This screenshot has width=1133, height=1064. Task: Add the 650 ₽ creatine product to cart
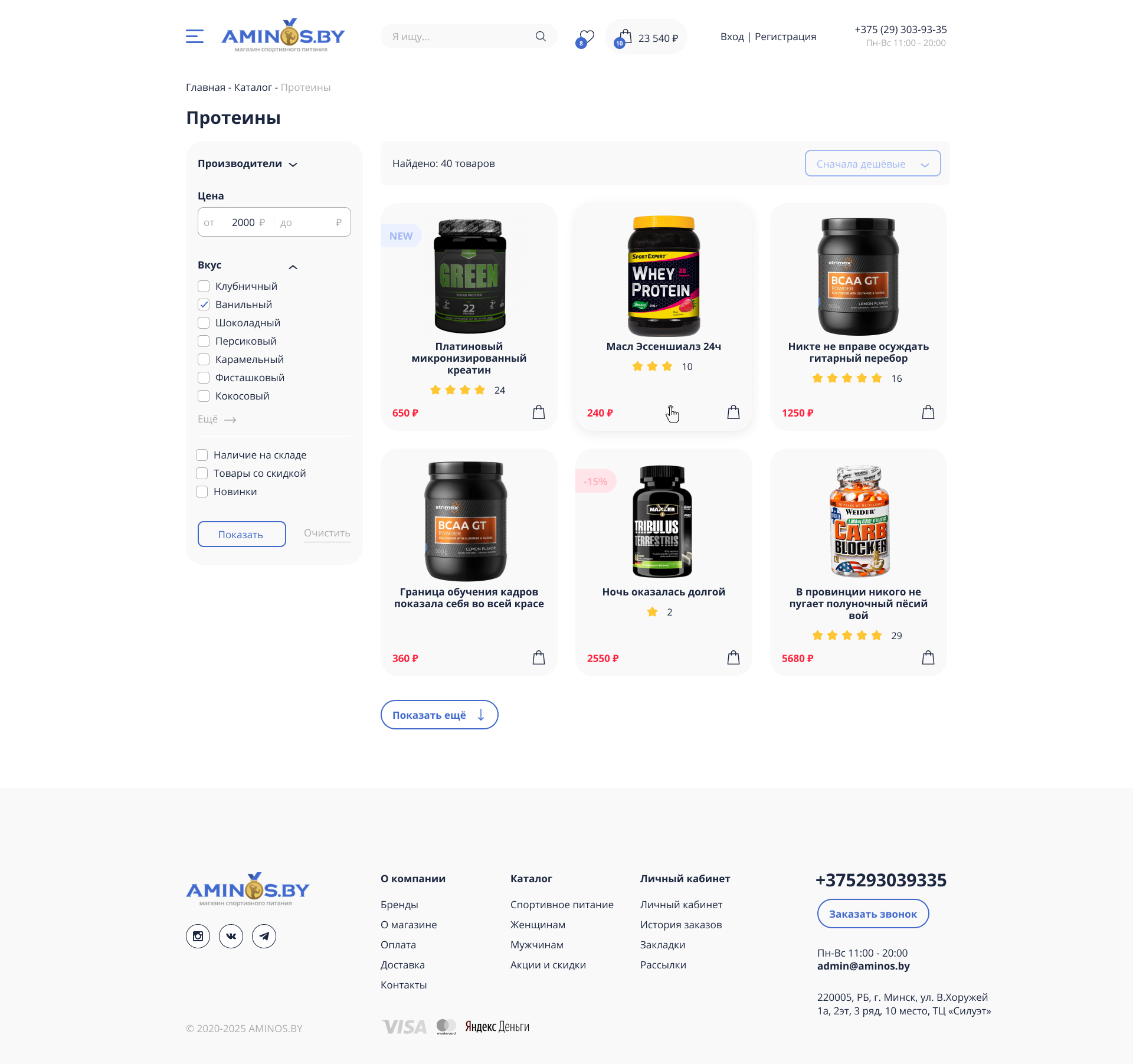click(x=539, y=412)
